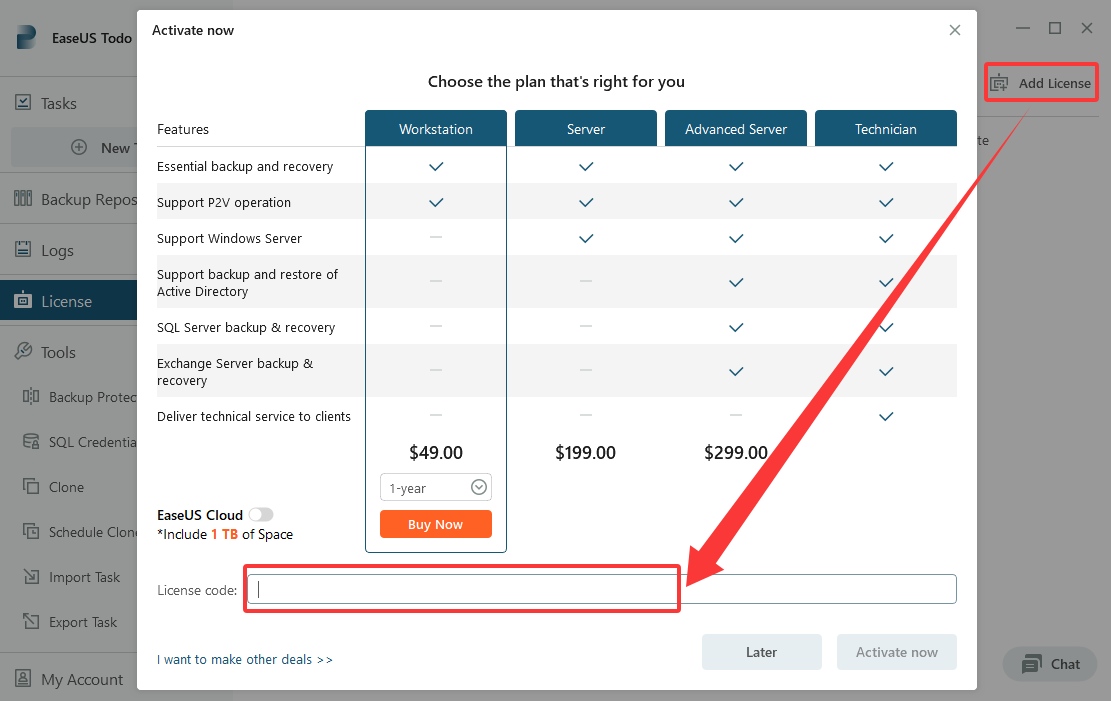Click the Later button
Image resolution: width=1111 pixels, height=701 pixels.
[762, 652]
